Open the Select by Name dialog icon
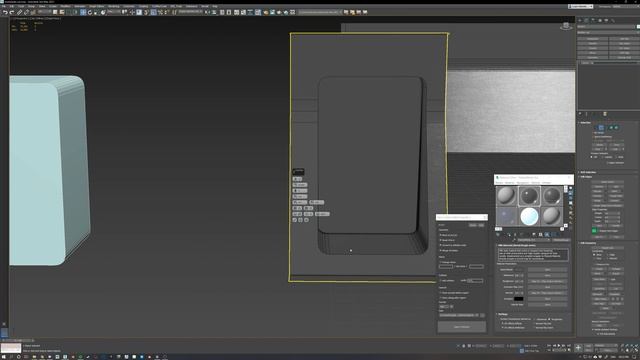The image size is (640, 360). click(x=62, y=12)
